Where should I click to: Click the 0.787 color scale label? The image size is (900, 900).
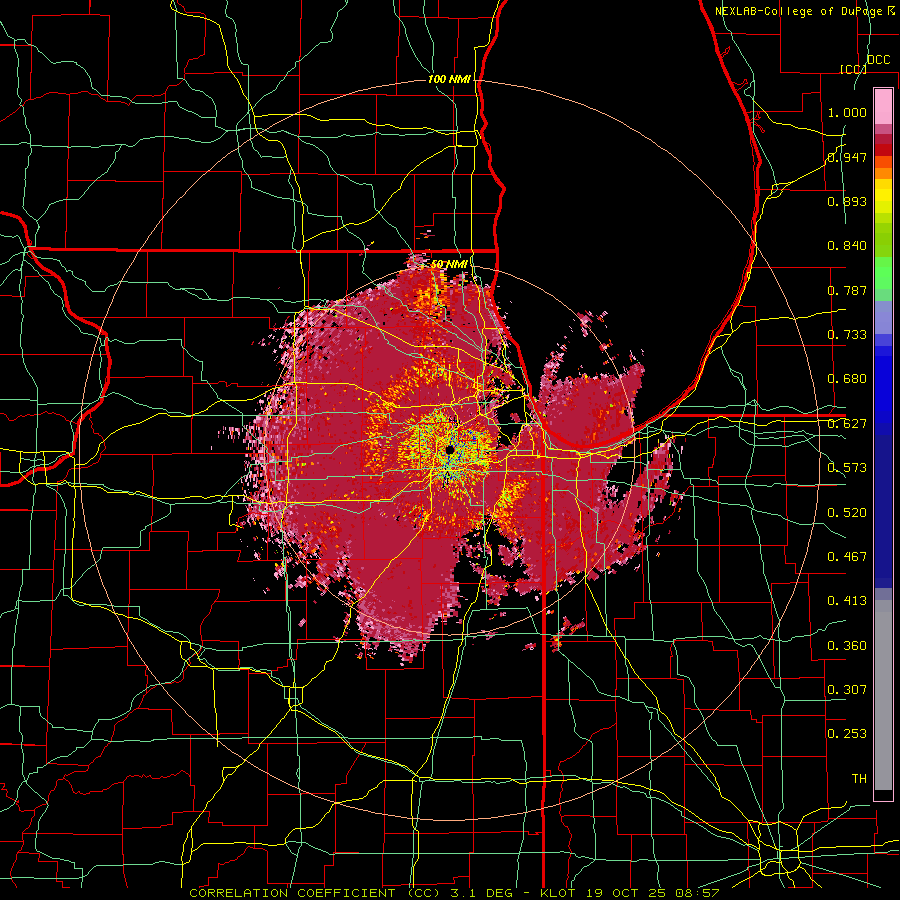pos(847,290)
